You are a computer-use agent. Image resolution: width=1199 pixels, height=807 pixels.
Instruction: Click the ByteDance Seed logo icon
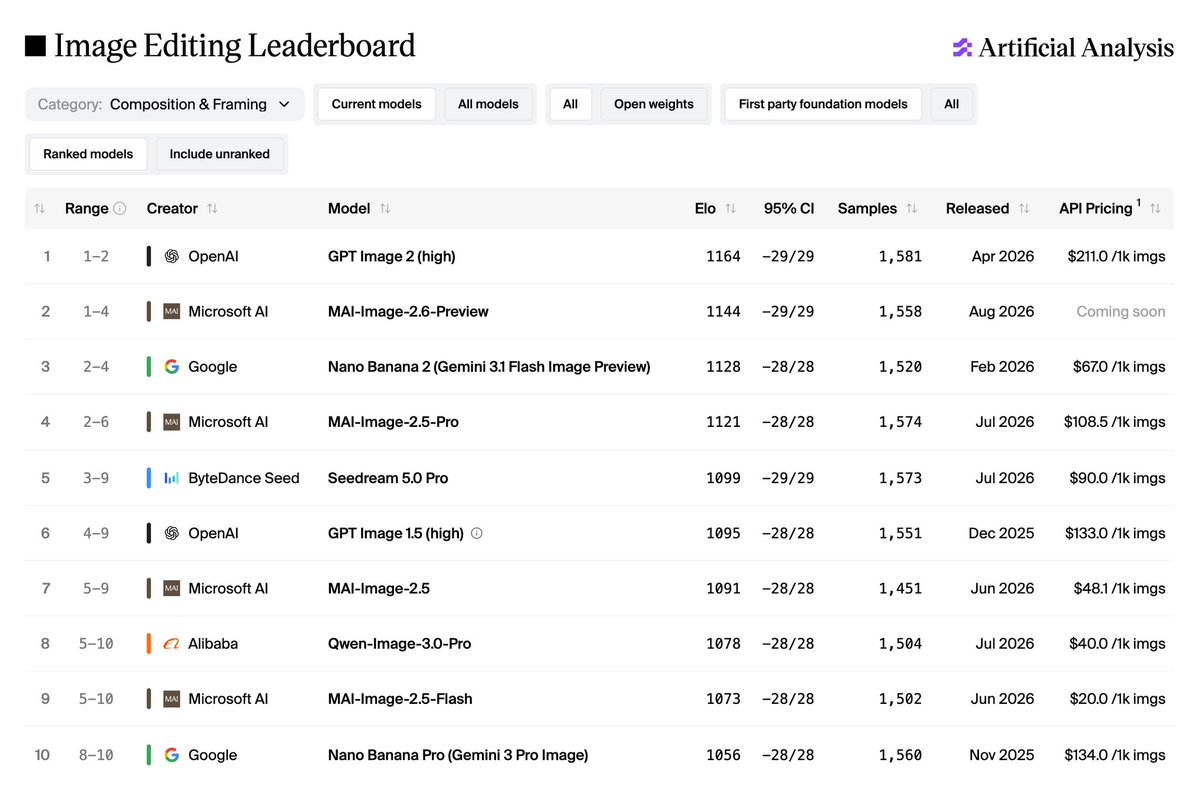(x=172, y=478)
